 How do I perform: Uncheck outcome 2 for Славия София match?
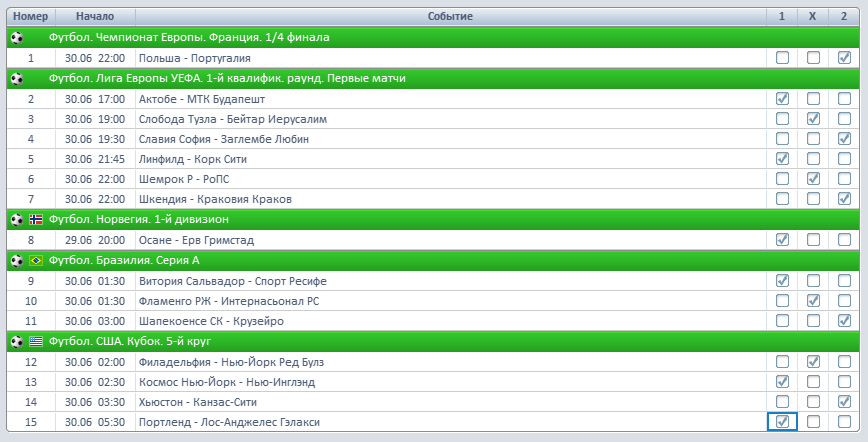pos(844,138)
